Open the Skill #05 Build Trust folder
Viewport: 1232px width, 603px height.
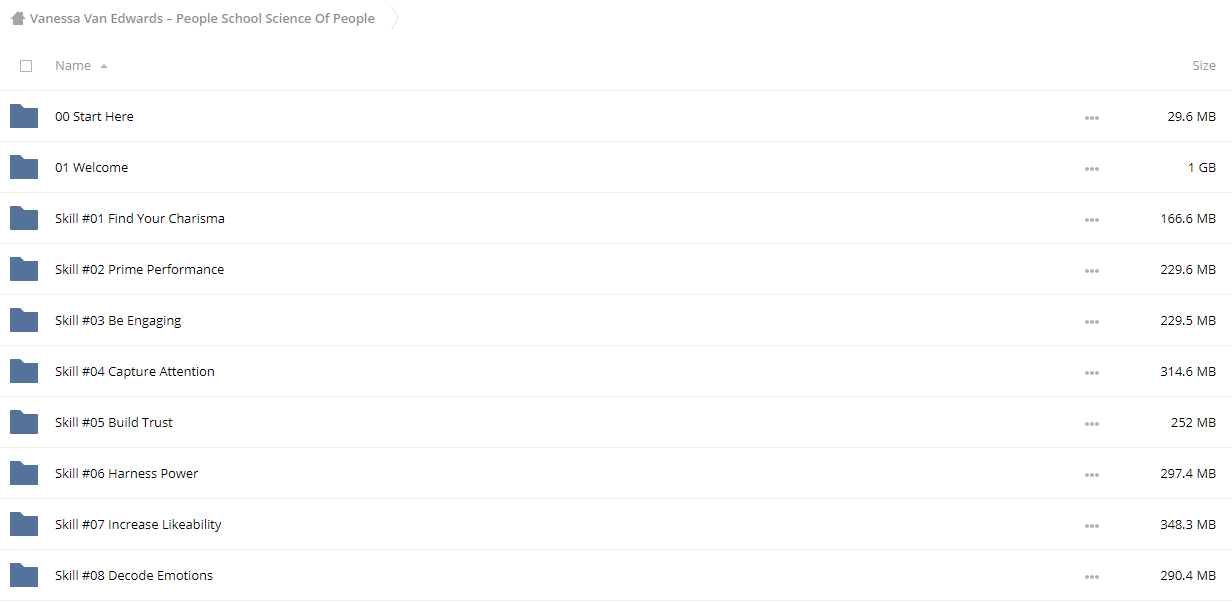[x=114, y=422]
